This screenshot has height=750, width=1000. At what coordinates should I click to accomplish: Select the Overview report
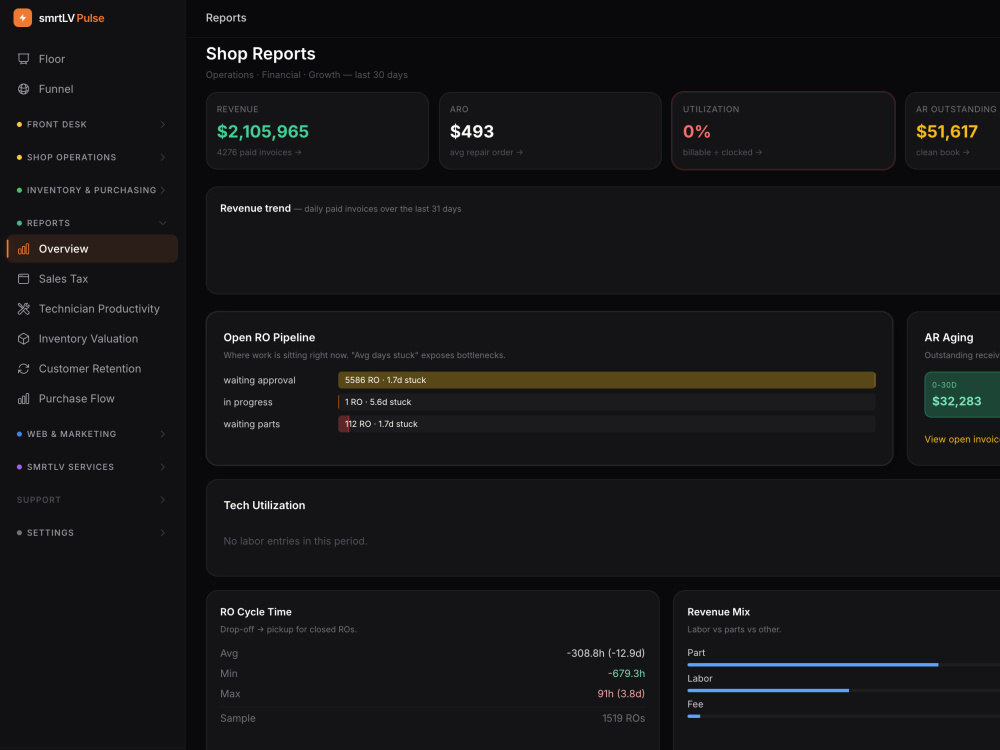click(x=92, y=249)
